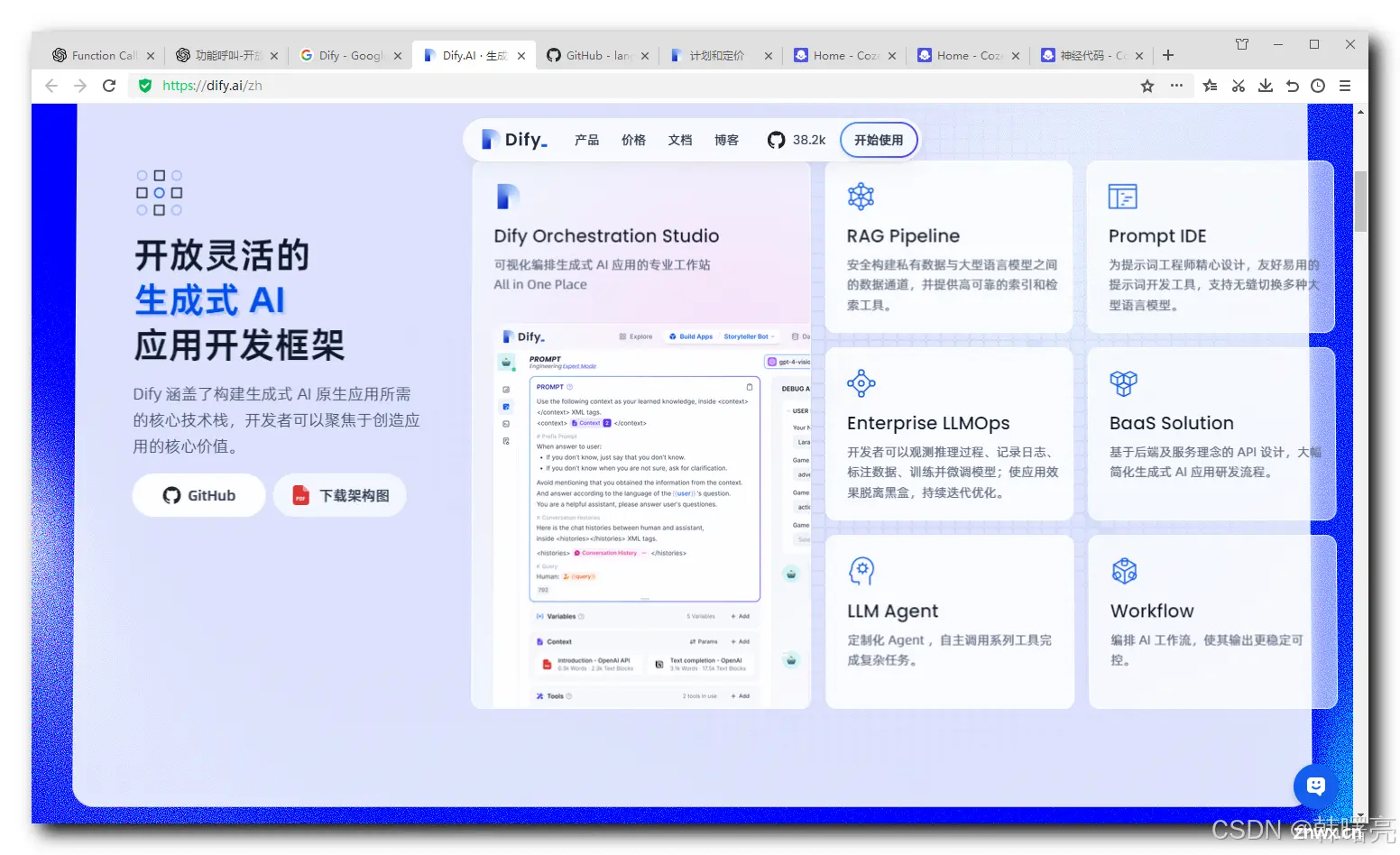This screenshot has width=1400, height=855.
Task: Switch to the 计划和定价 tab
Action: click(721, 55)
